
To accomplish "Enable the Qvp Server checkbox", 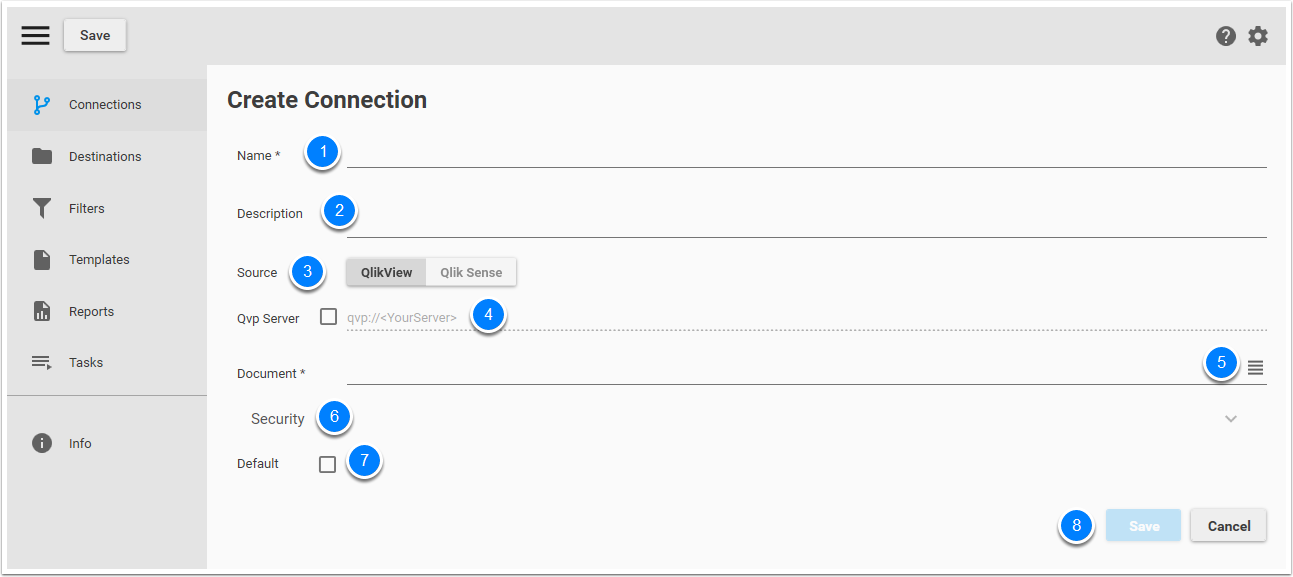I will coord(328,314).
